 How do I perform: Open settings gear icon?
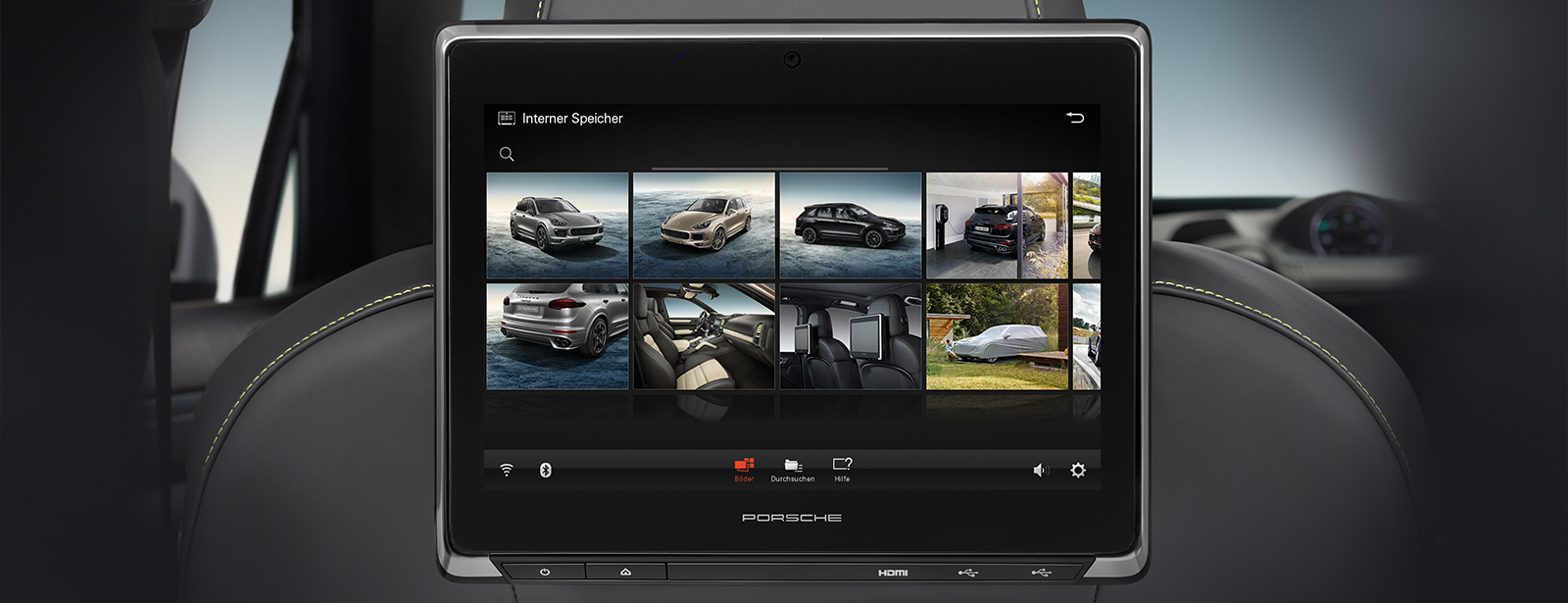click(1078, 470)
